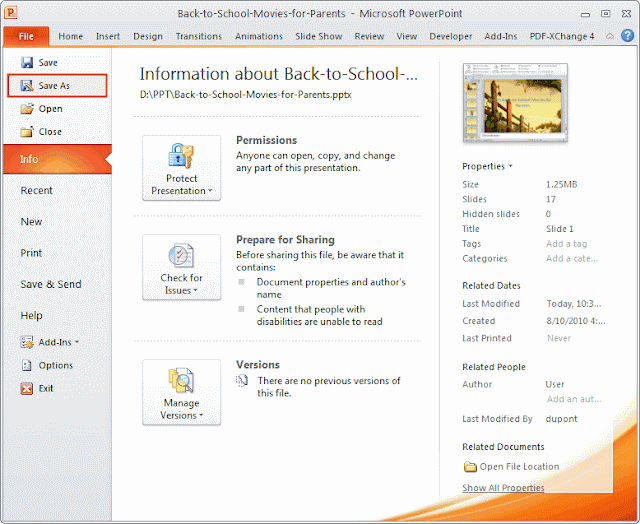Click Open File Location link

tap(519, 466)
